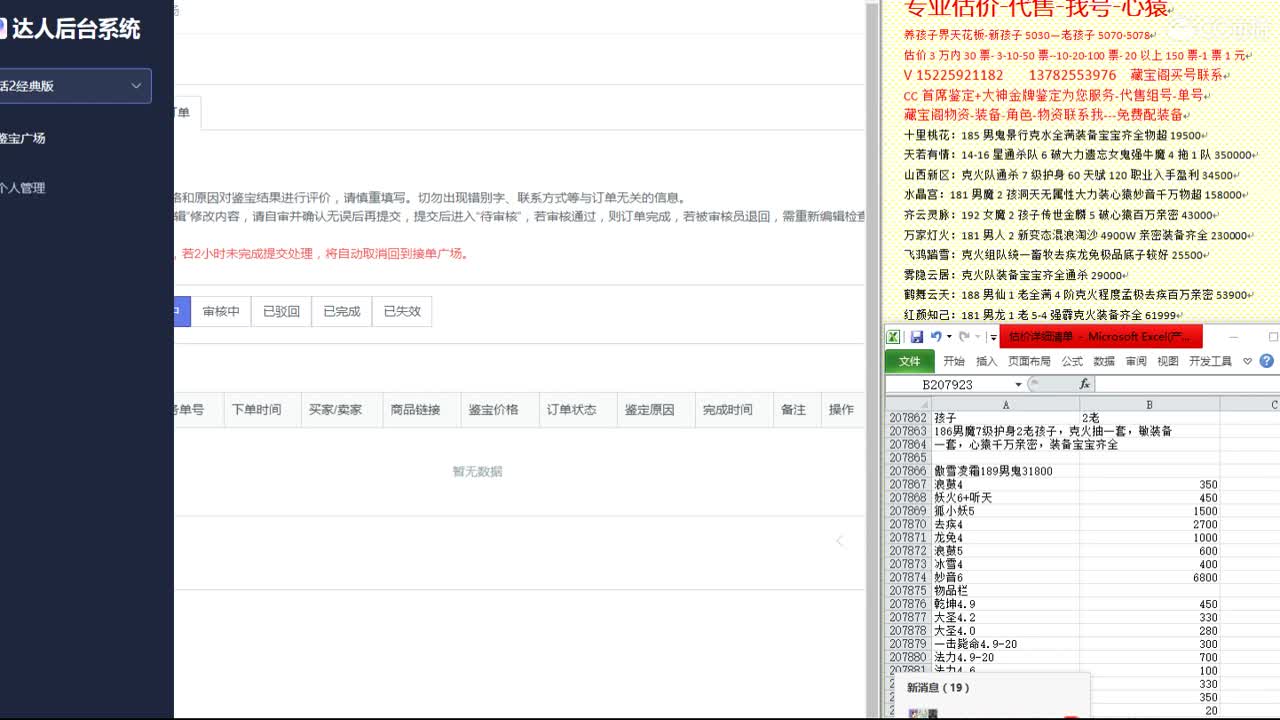Click the Name Box showing B207923
1280x720 pixels.
click(x=948, y=384)
